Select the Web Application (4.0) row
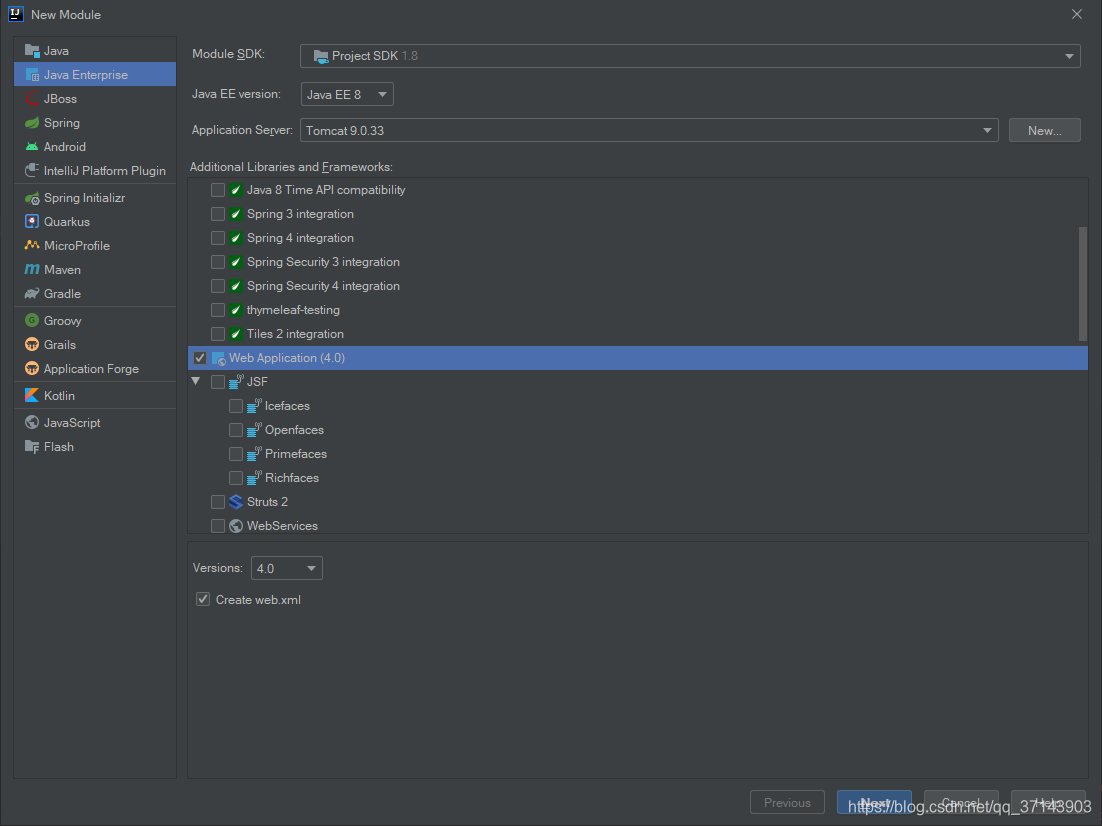 click(x=638, y=358)
